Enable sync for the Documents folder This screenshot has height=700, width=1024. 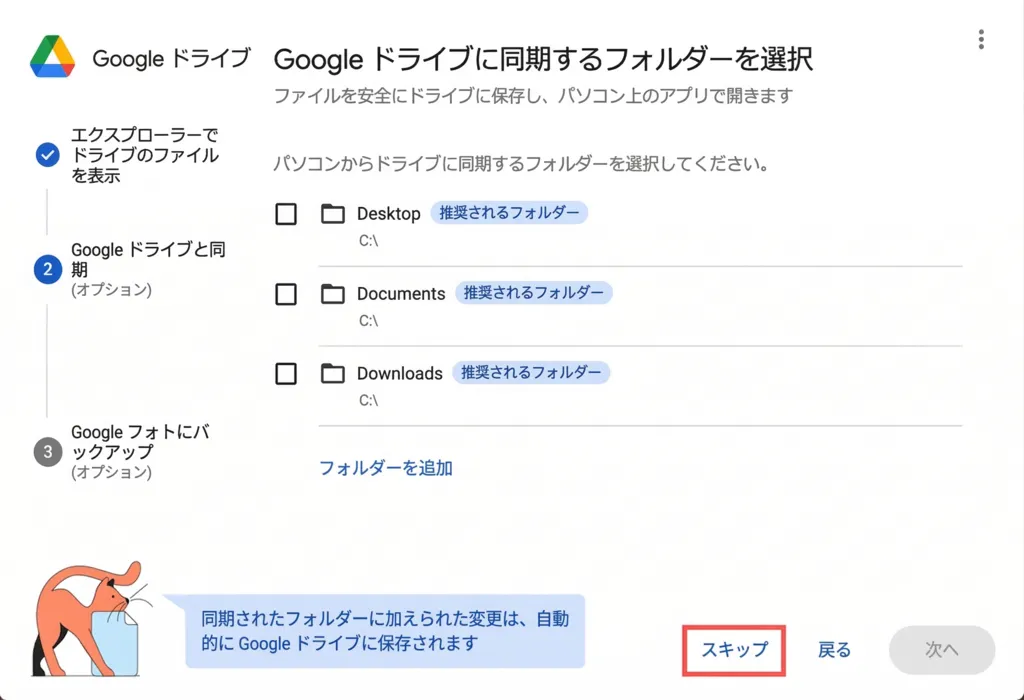point(286,294)
